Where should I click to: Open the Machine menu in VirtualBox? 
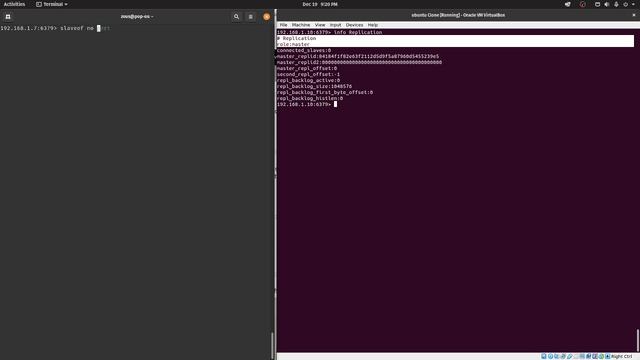[301, 25]
